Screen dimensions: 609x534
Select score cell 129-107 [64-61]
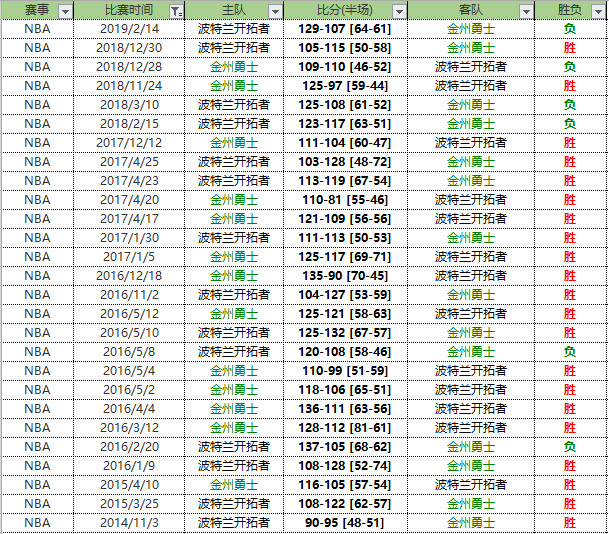pyautogui.click(x=345, y=29)
